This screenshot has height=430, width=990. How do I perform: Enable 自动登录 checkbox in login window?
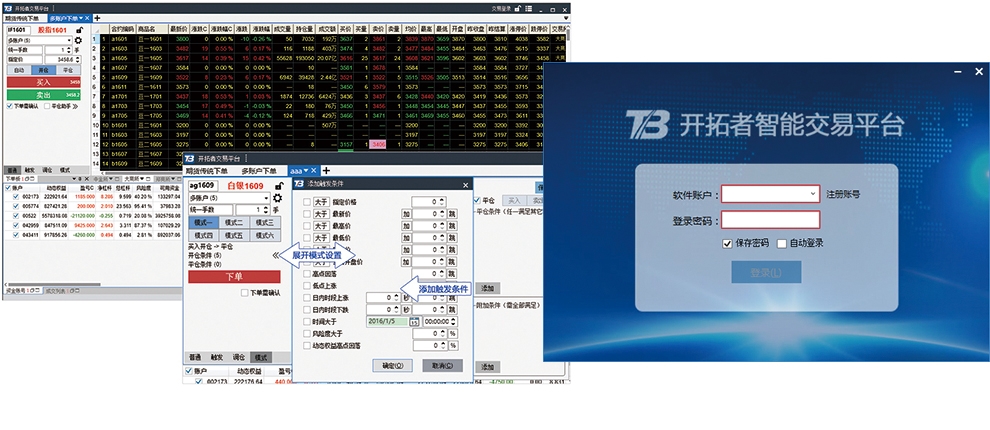782,243
